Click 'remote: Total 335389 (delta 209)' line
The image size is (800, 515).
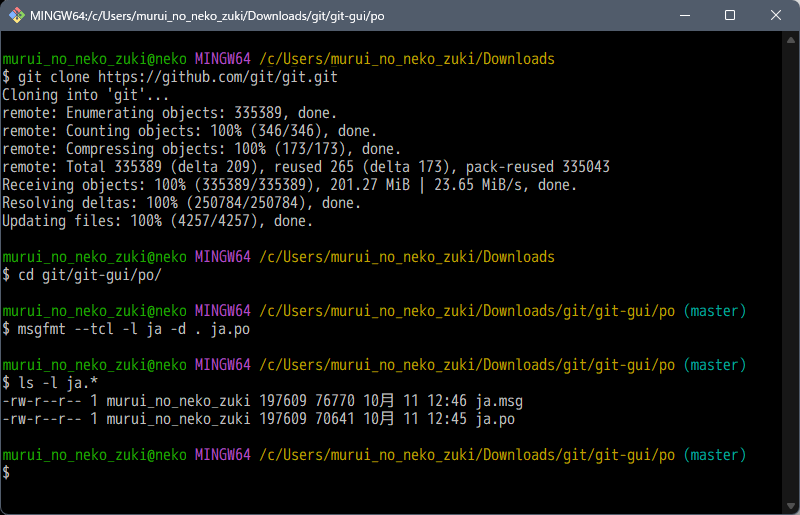tap(306, 167)
